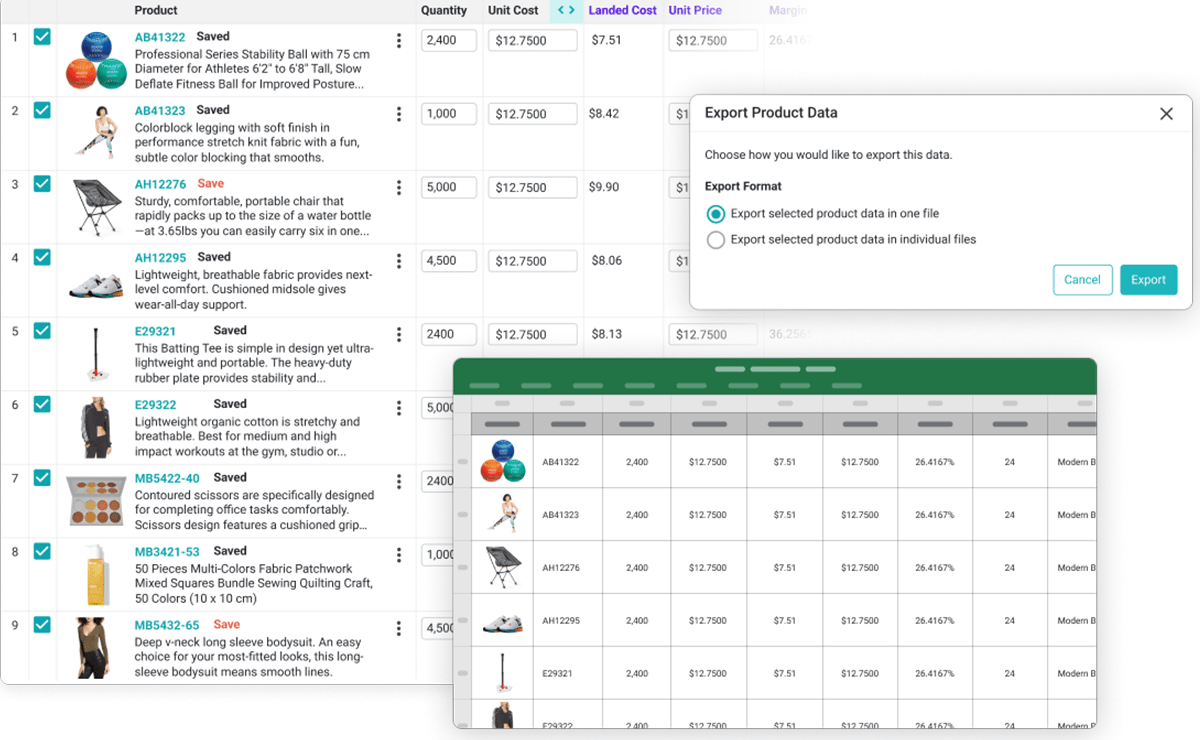Choose export selected data in one file
The image size is (1200, 740).
coord(716,214)
